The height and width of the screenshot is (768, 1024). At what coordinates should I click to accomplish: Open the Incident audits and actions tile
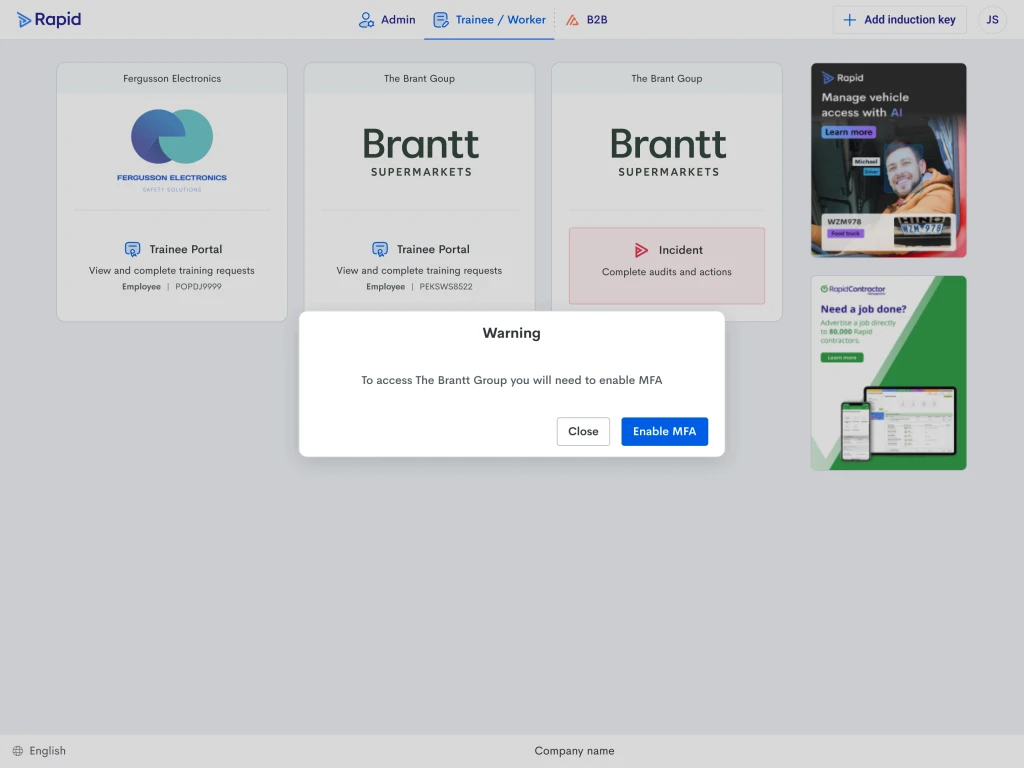667,266
